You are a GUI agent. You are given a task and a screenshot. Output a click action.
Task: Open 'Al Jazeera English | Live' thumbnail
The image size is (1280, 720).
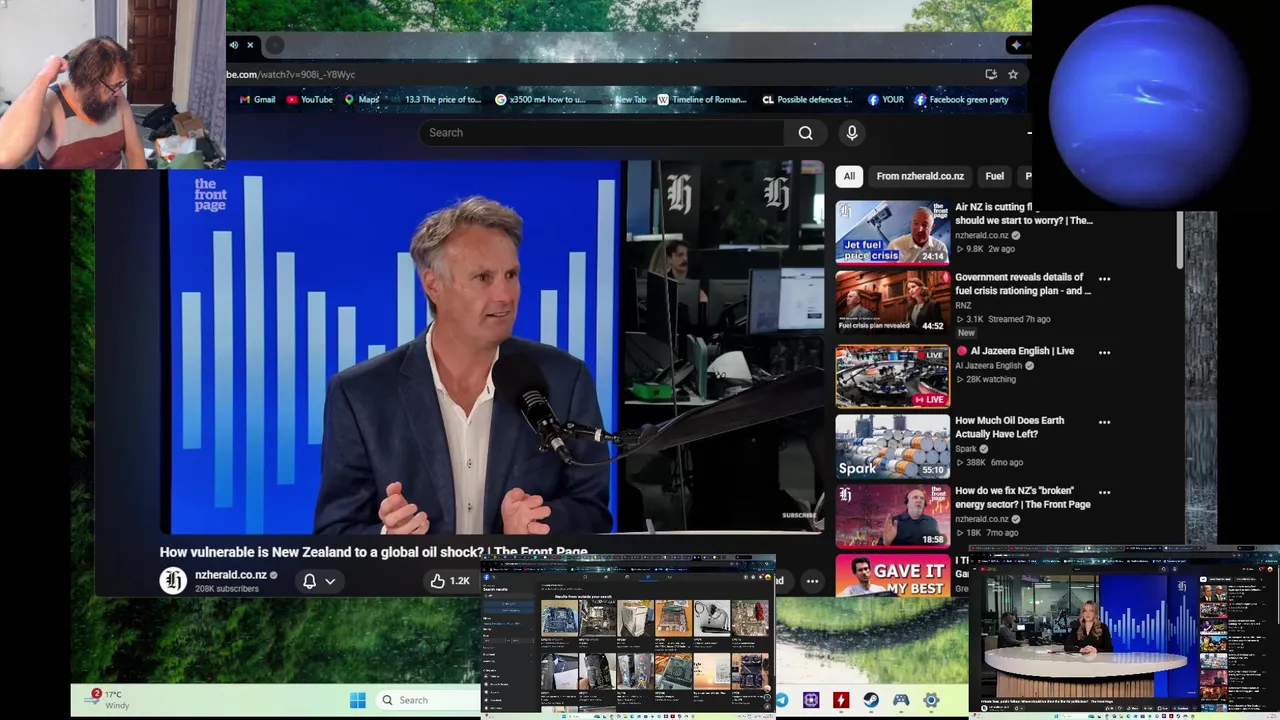[x=893, y=377]
